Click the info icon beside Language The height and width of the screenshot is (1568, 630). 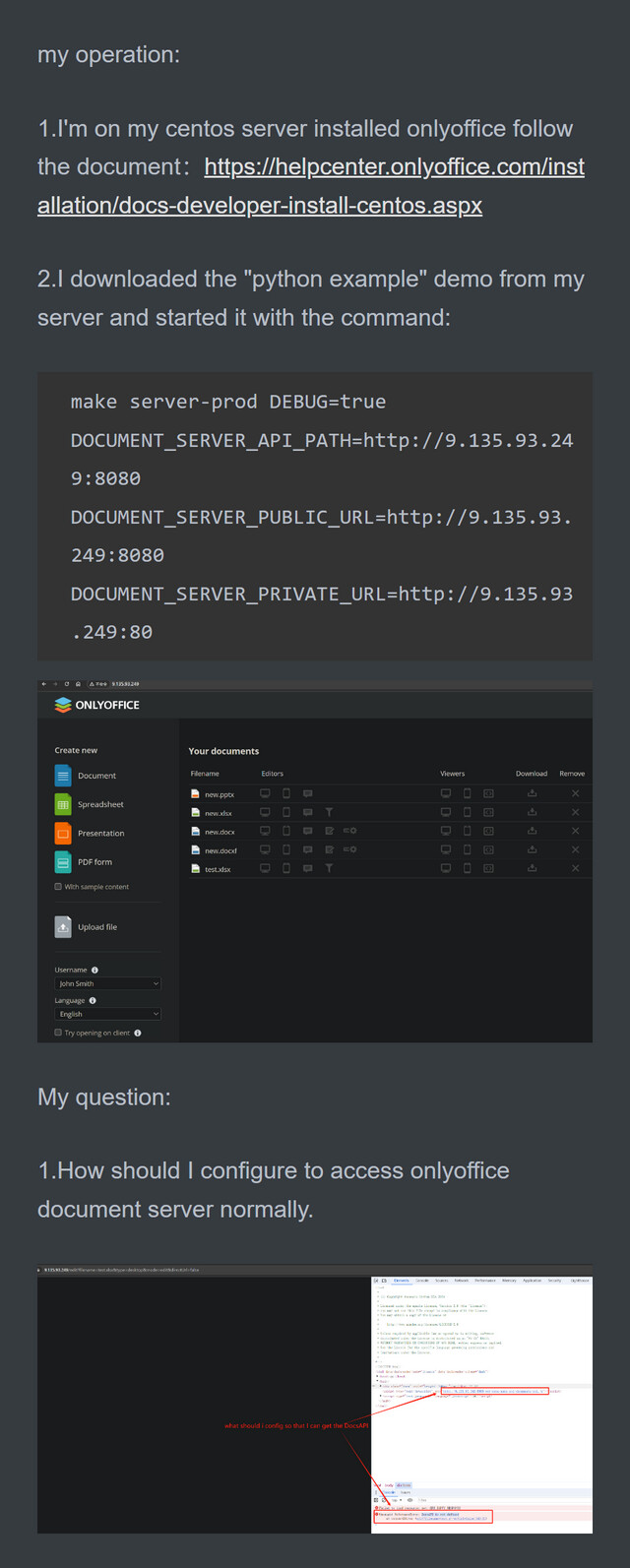93,1000
